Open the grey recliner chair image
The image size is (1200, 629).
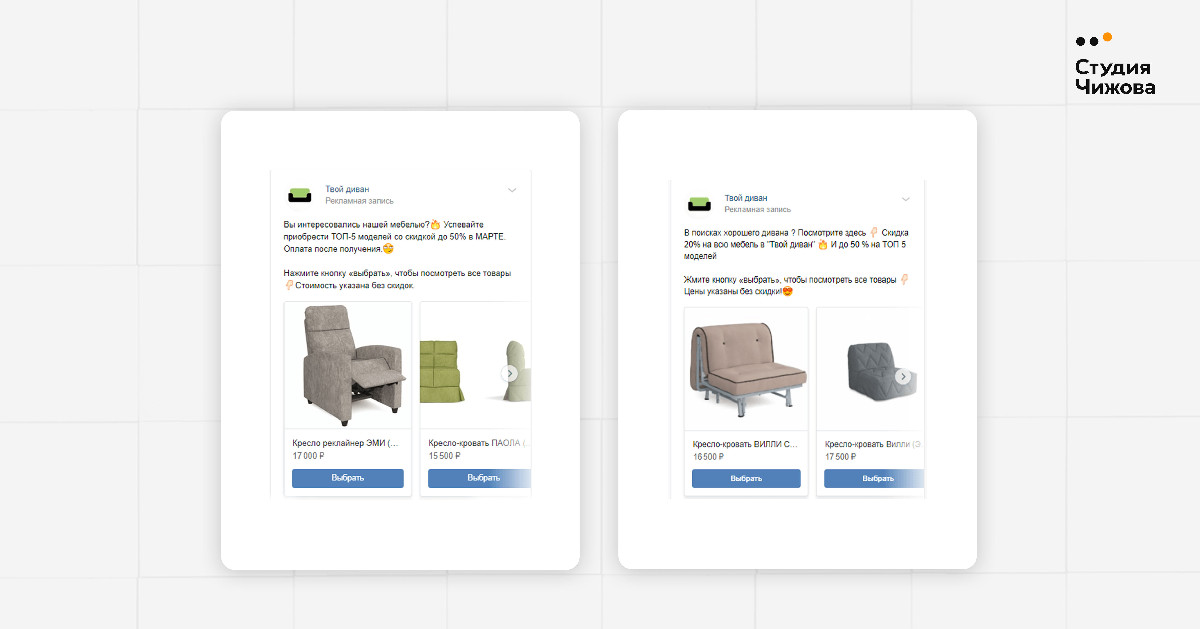point(348,364)
